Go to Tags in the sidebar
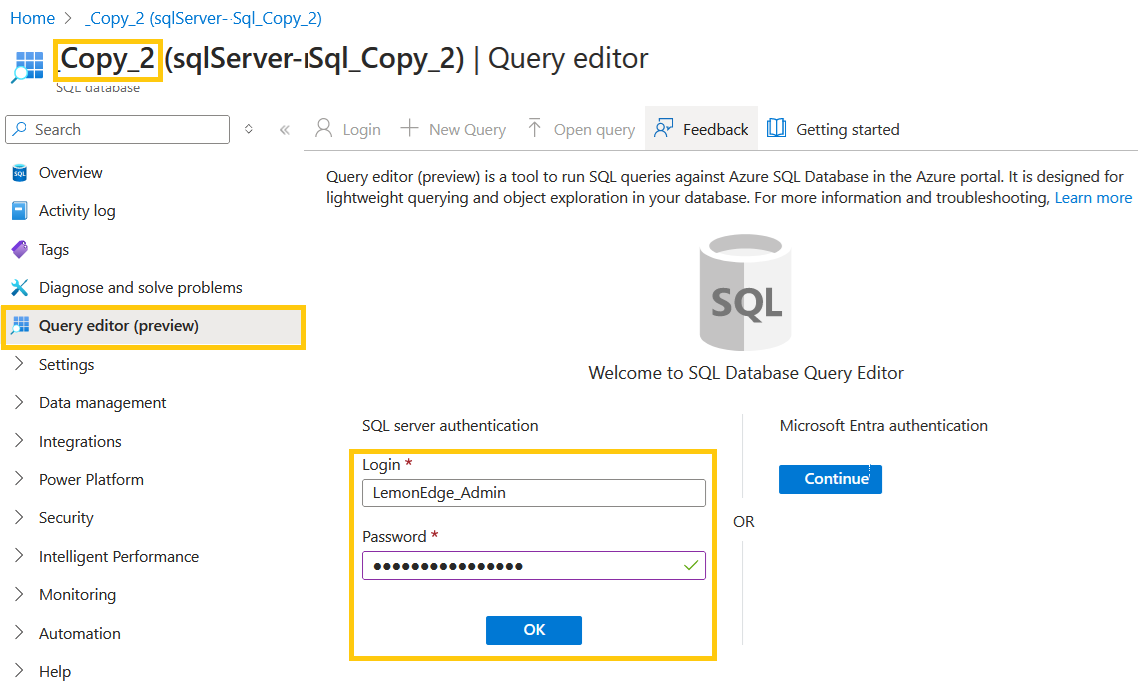 (x=54, y=250)
